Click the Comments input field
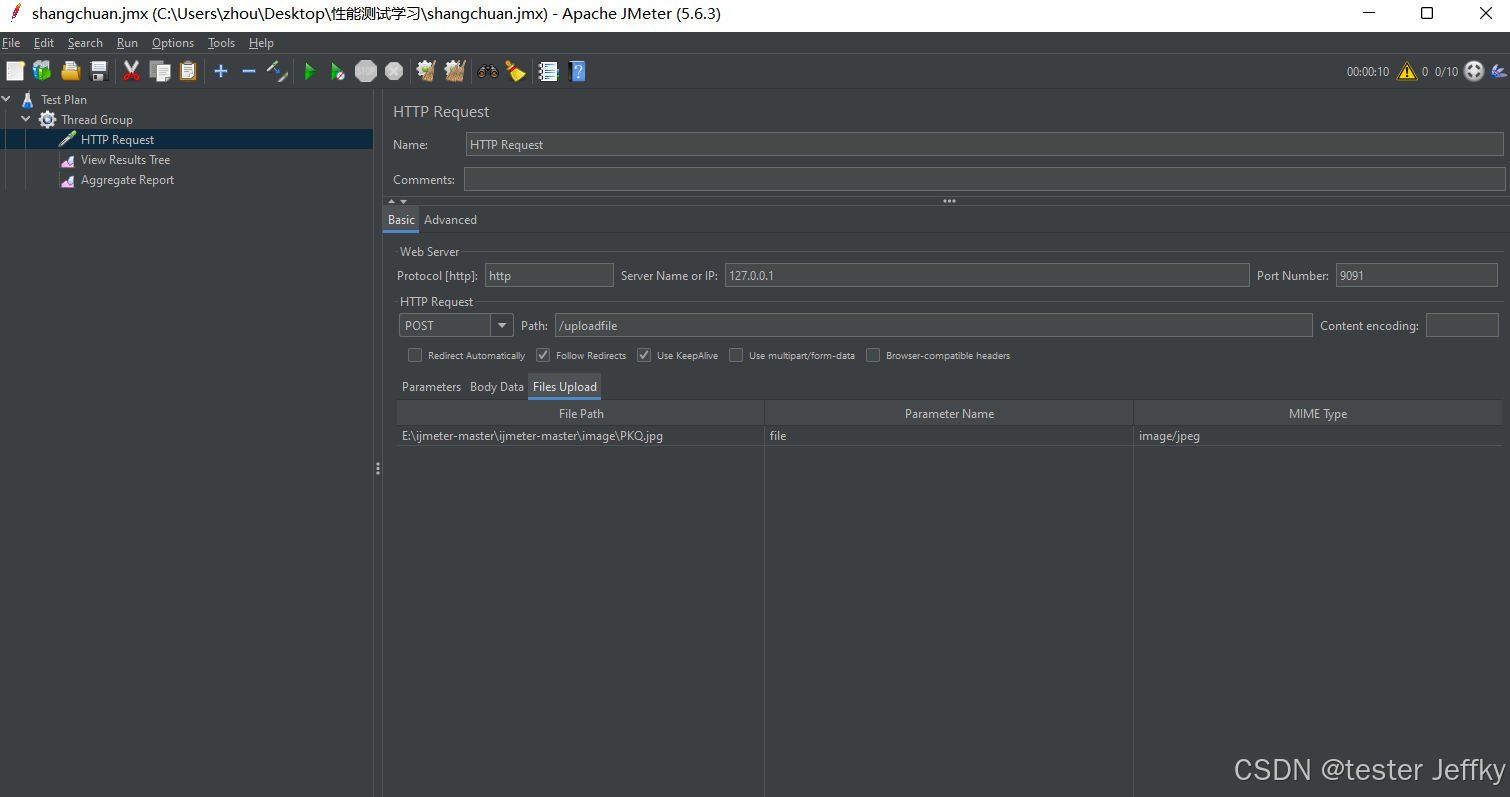Screen dimensions: 1510x797 click(x=984, y=179)
